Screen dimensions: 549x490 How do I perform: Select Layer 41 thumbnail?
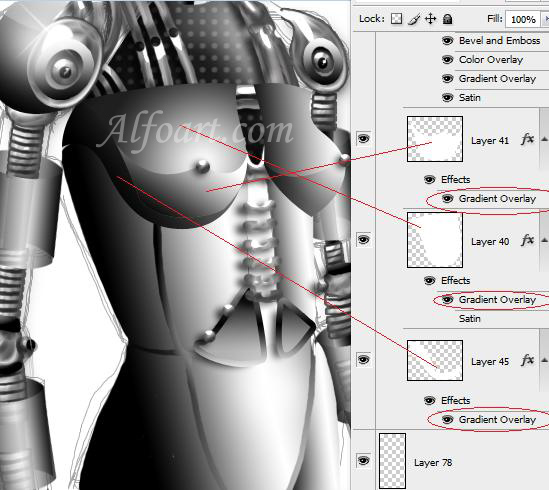click(435, 139)
